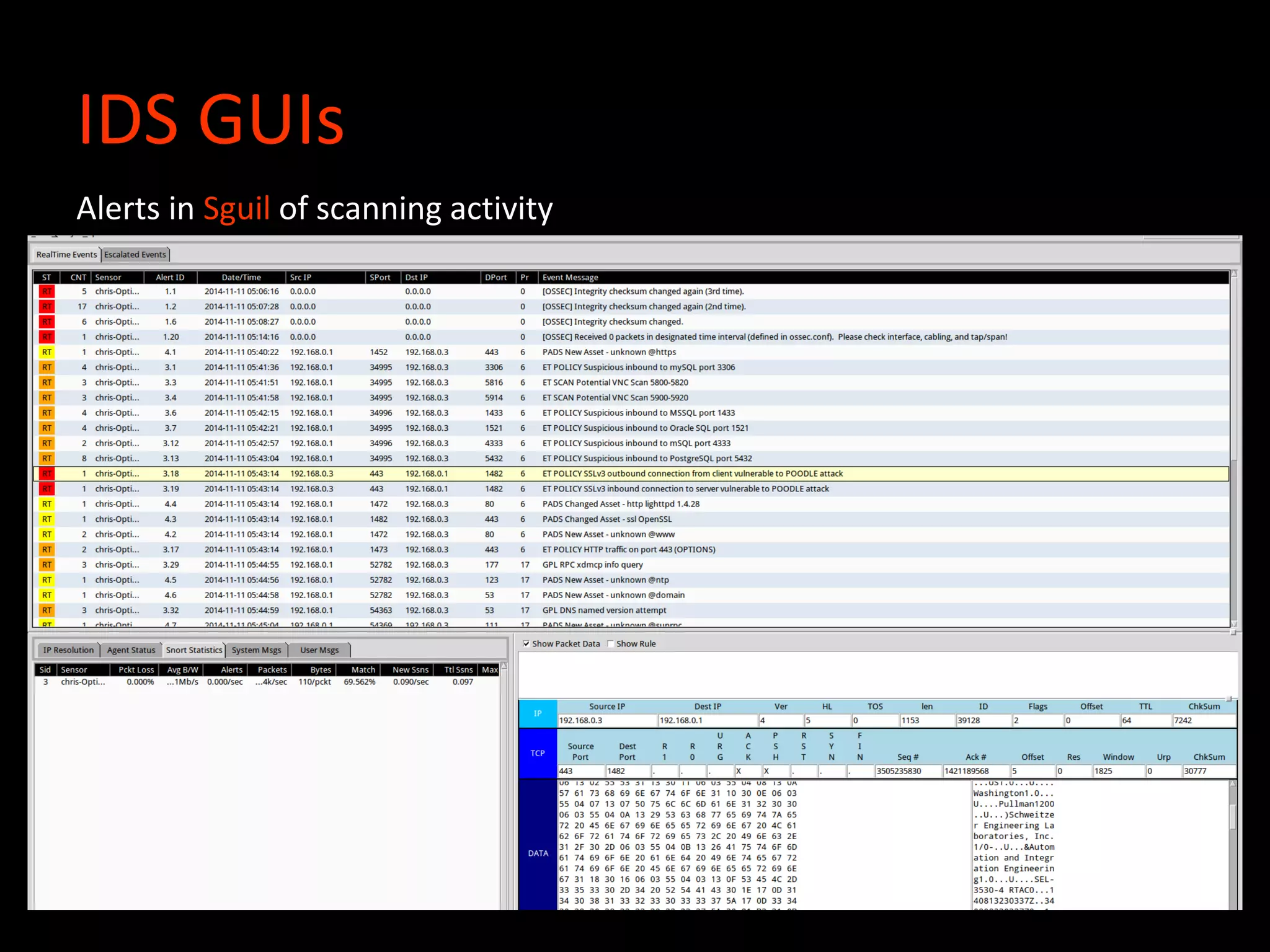Select the IP Resolution tab

[68, 650]
